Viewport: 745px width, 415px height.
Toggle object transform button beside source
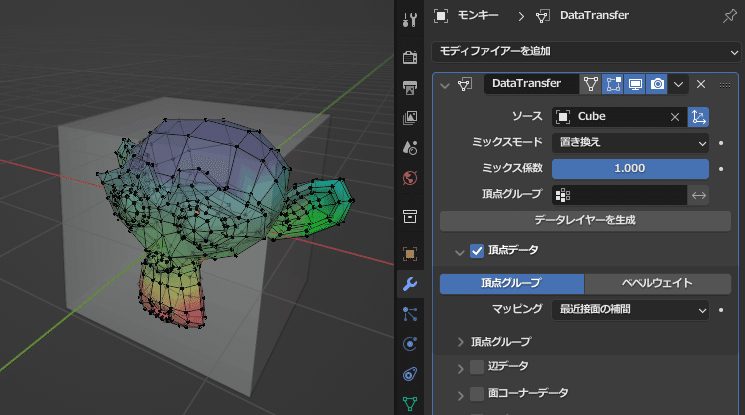point(698,117)
